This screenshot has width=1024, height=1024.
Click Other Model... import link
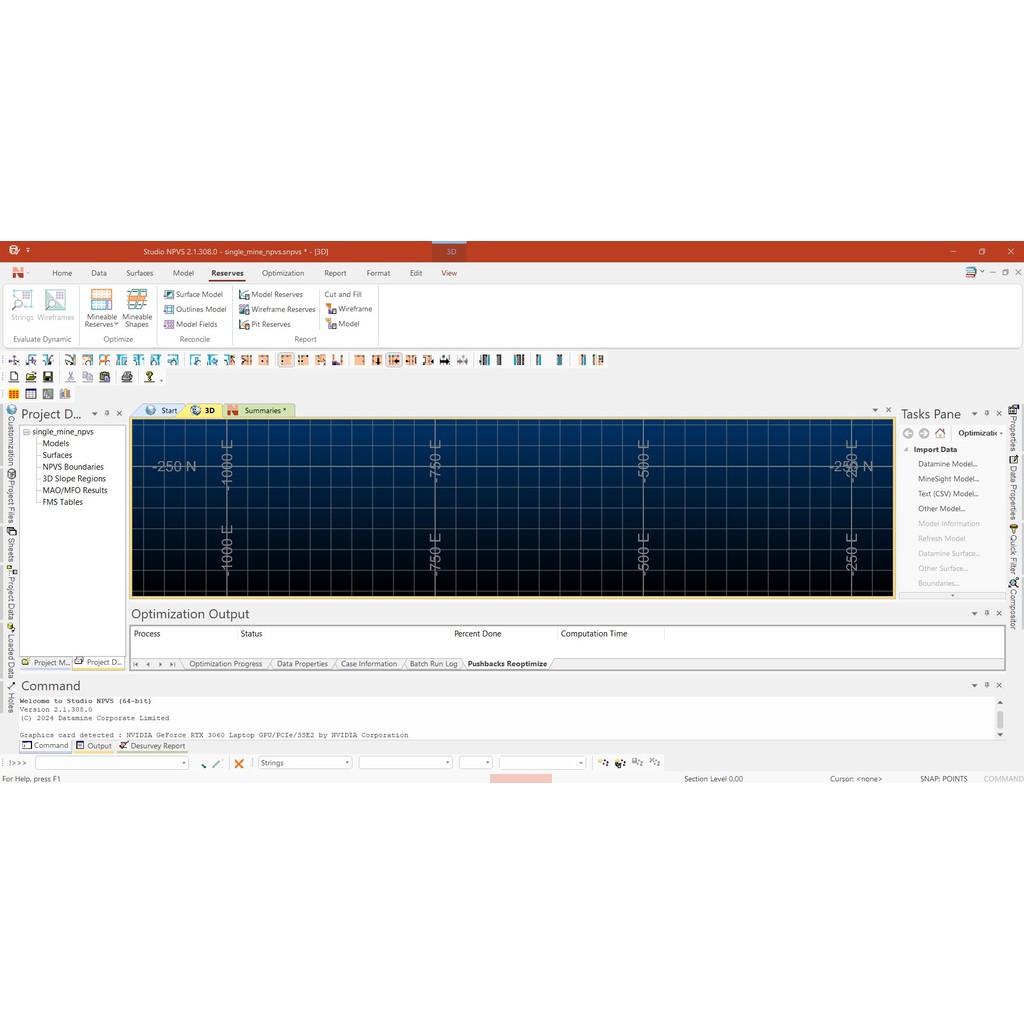941,509
